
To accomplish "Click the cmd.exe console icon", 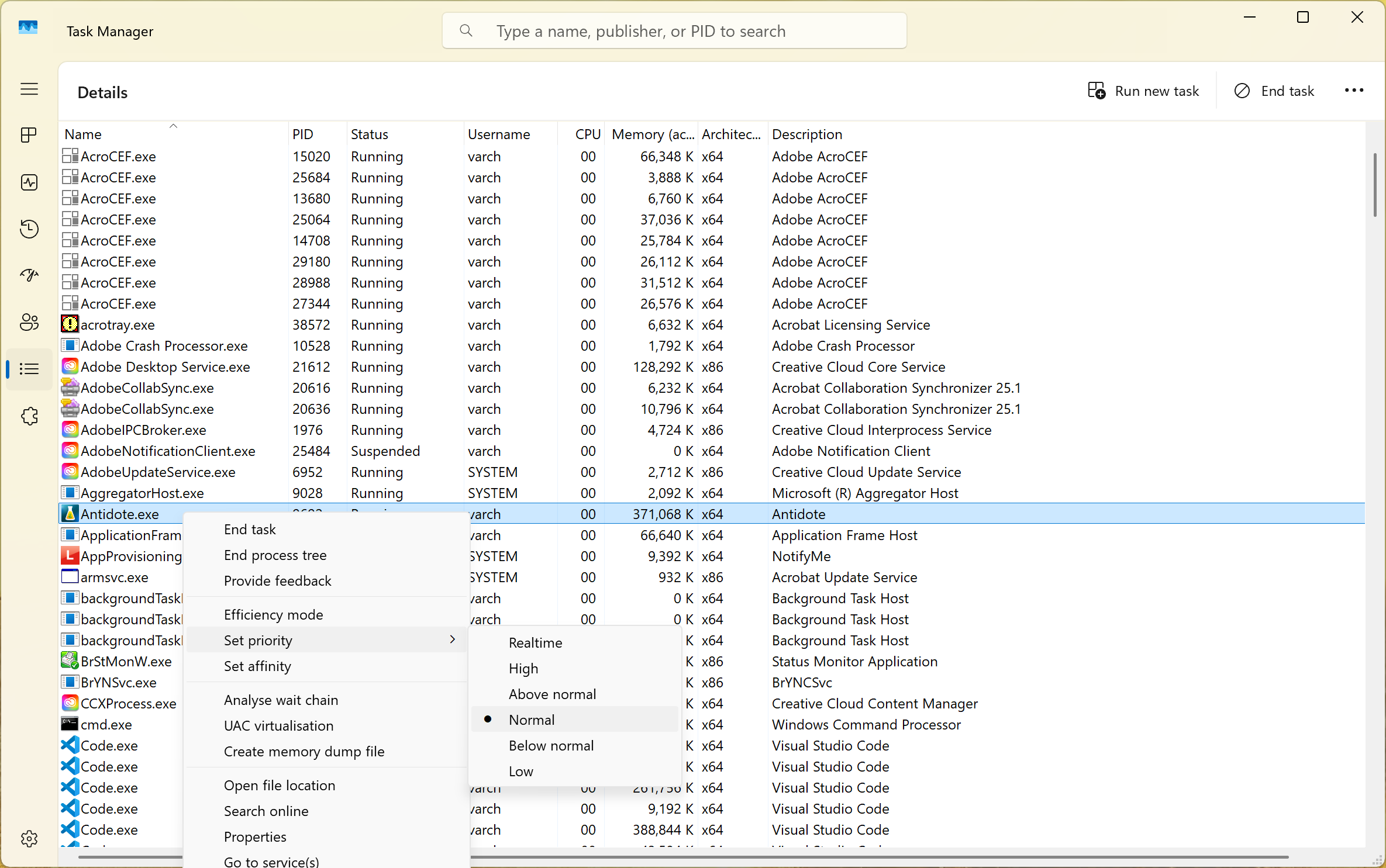I will 70,724.
